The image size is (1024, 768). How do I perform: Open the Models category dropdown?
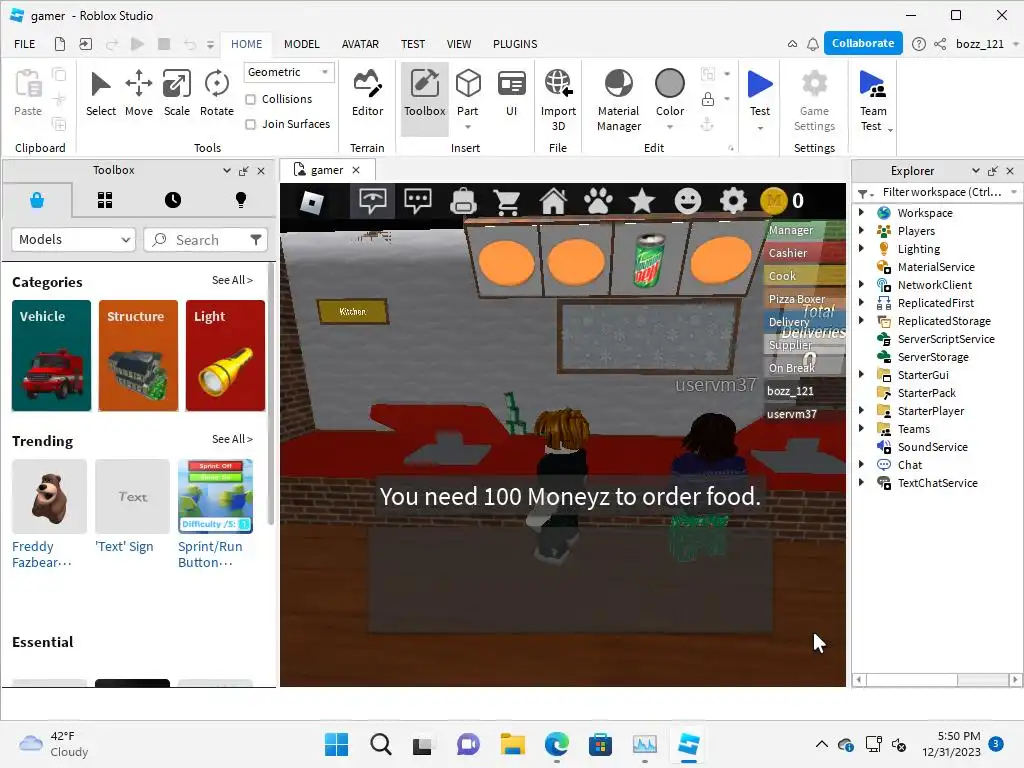[x=73, y=240]
